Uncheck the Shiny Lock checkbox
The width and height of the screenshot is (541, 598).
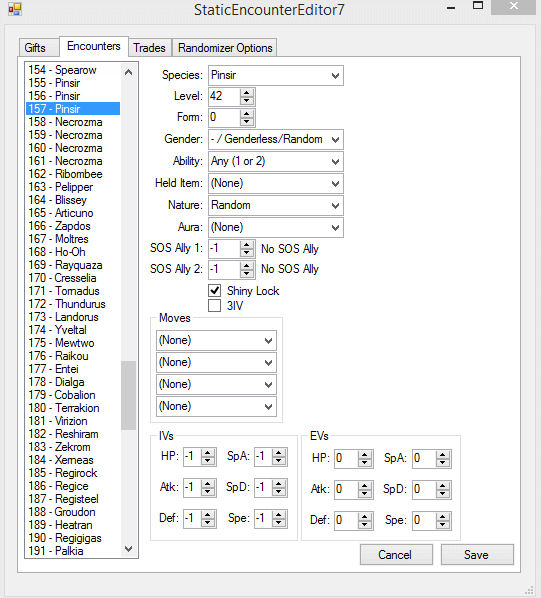pyautogui.click(x=215, y=291)
